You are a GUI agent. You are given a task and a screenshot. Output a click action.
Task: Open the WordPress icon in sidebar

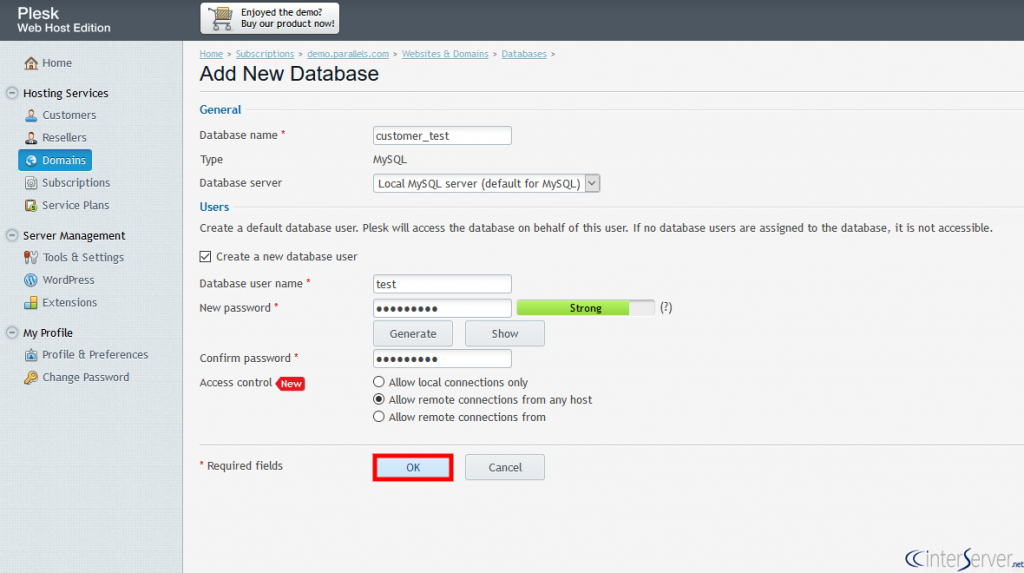(x=32, y=281)
